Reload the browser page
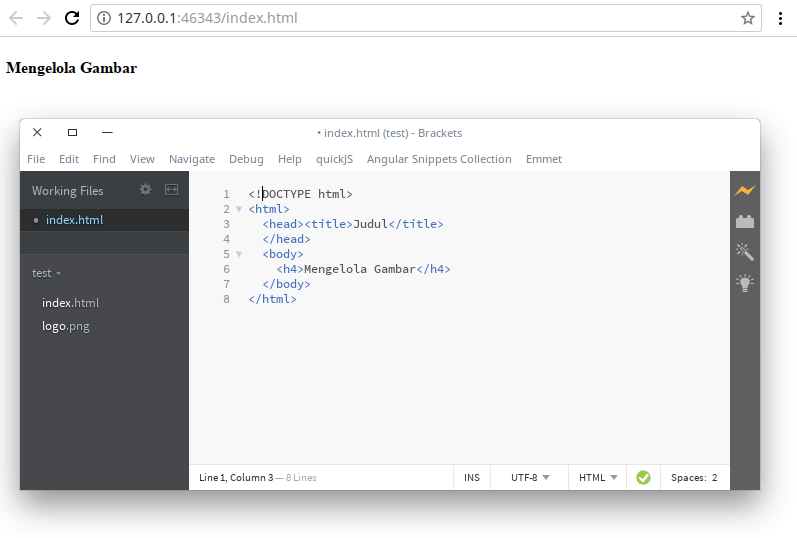The image size is (797, 538). 72,18
